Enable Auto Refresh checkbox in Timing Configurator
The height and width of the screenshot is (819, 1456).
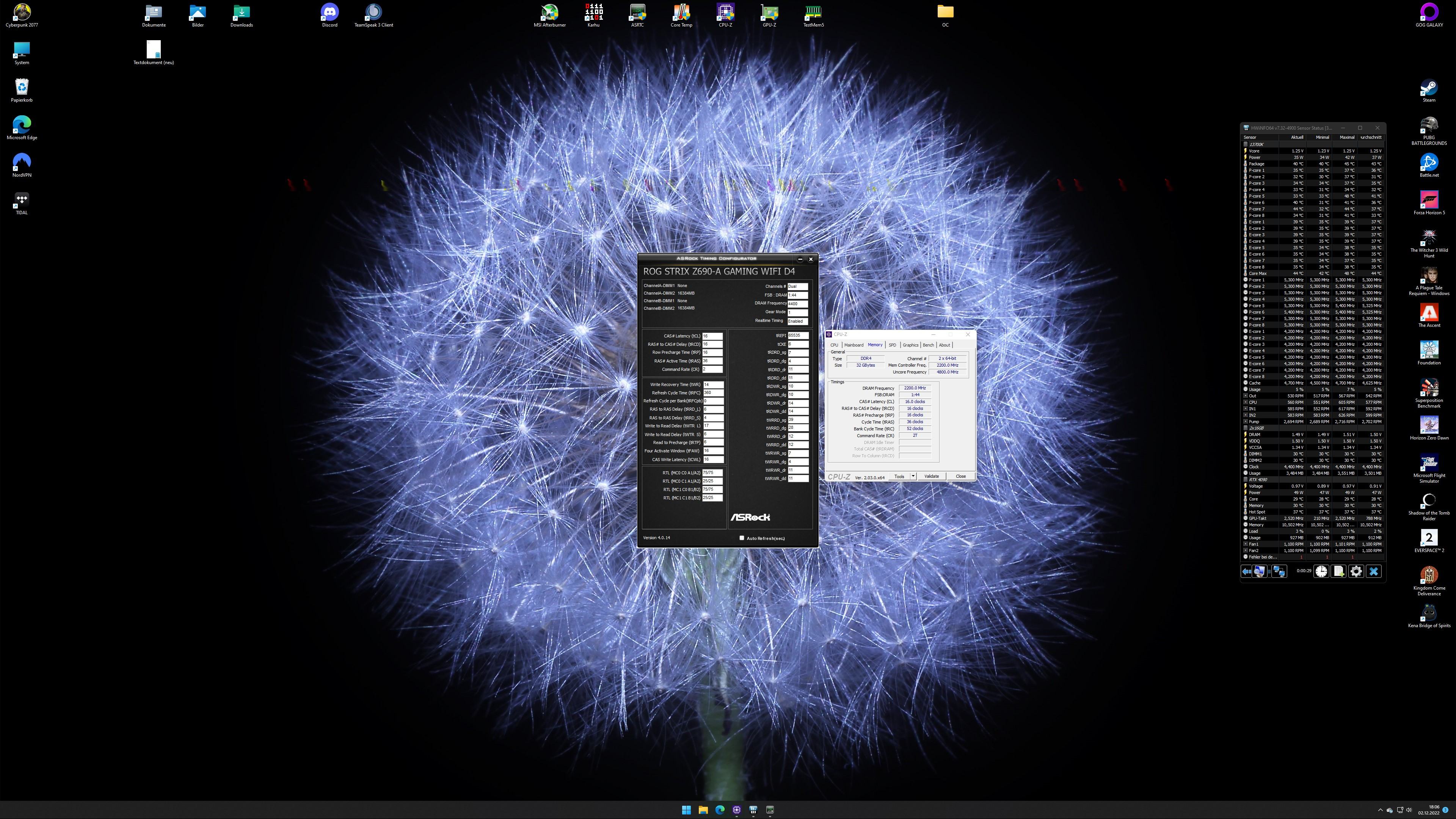tap(742, 538)
